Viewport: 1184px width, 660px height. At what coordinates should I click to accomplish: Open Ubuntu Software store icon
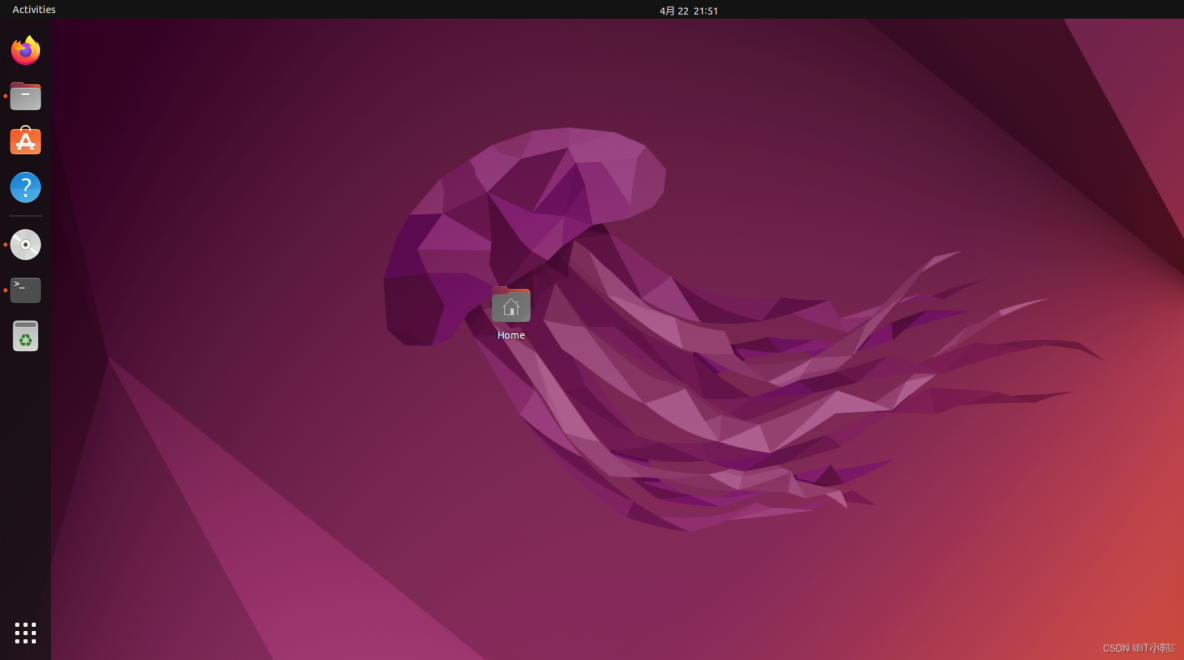pos(25,140)
